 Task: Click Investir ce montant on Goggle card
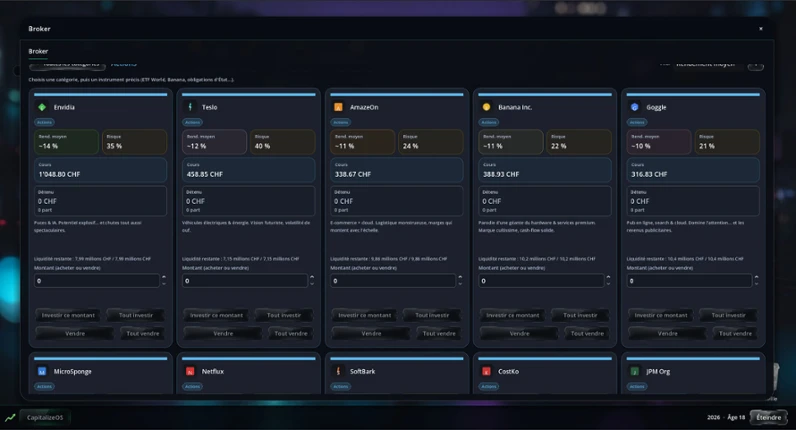click(x=661, y=315)
